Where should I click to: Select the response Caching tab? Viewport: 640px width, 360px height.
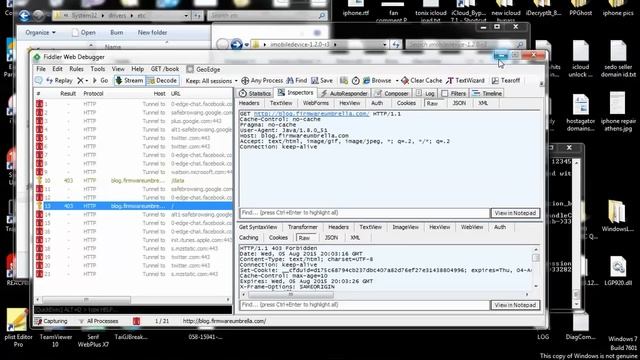(249, 238)
